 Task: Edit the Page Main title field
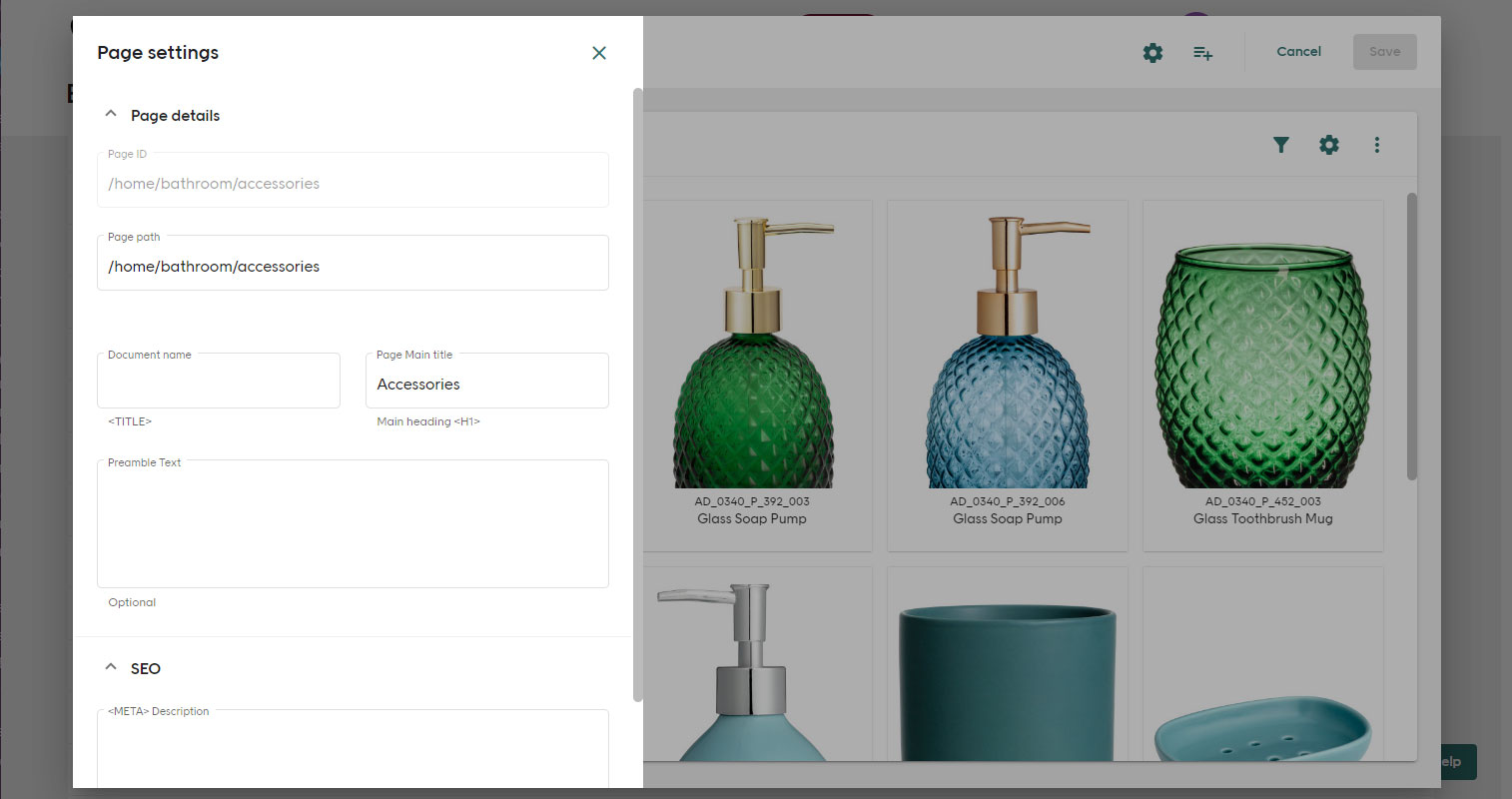[x=487, y=382]
